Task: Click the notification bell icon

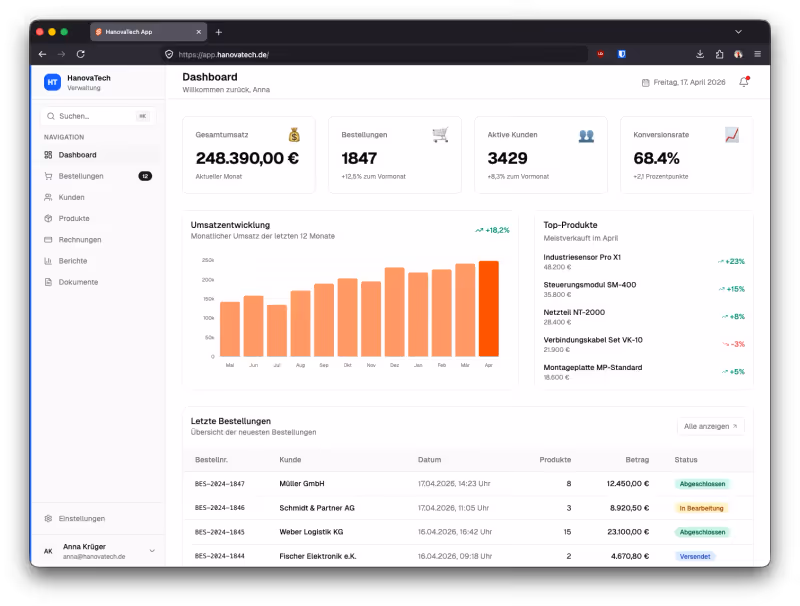Action: [x=744, y=82]
